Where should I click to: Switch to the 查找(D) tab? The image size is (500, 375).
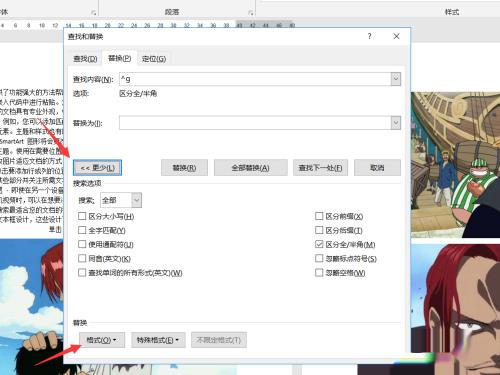(85, 59)
